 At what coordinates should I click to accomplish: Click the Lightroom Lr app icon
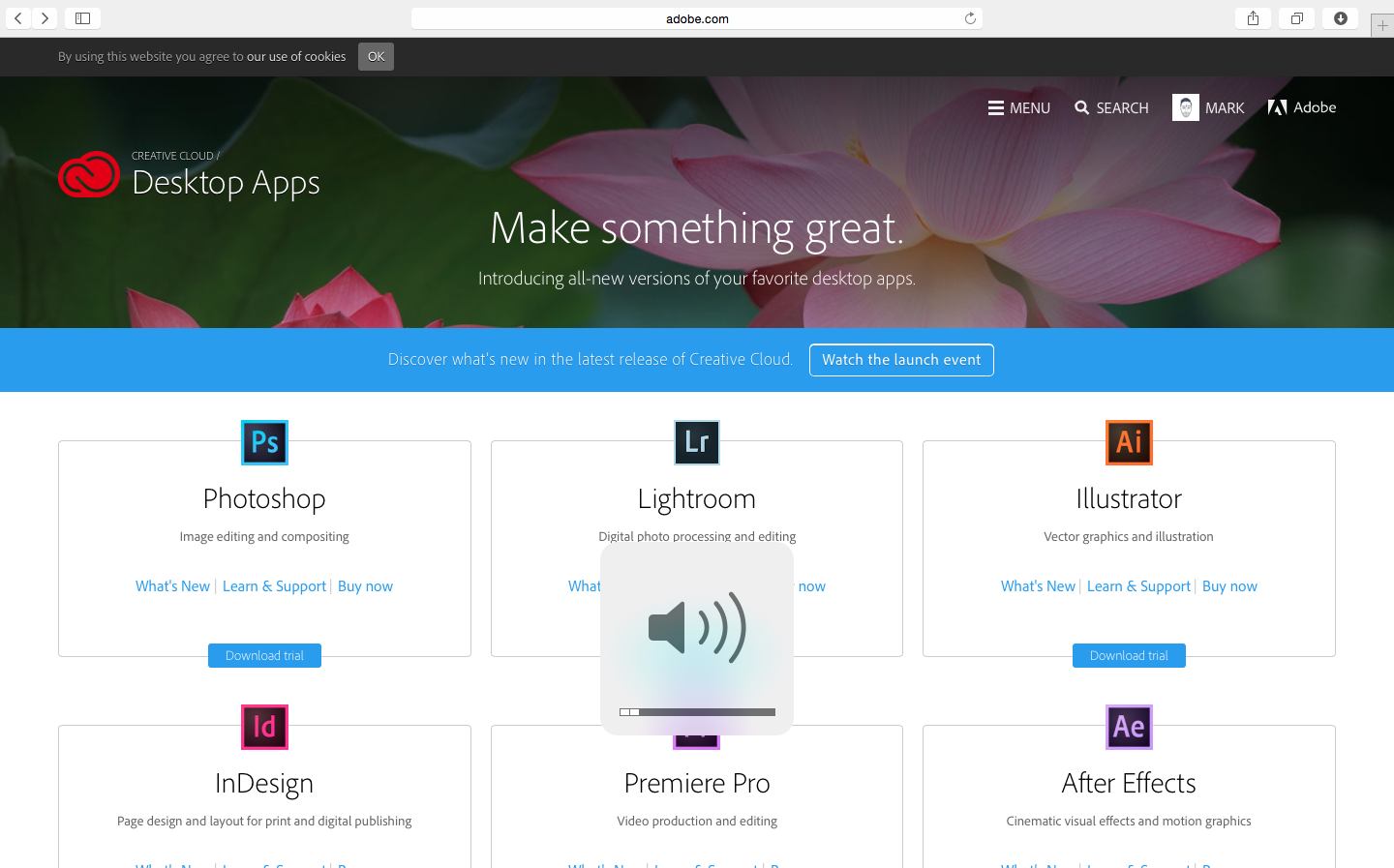696,442
